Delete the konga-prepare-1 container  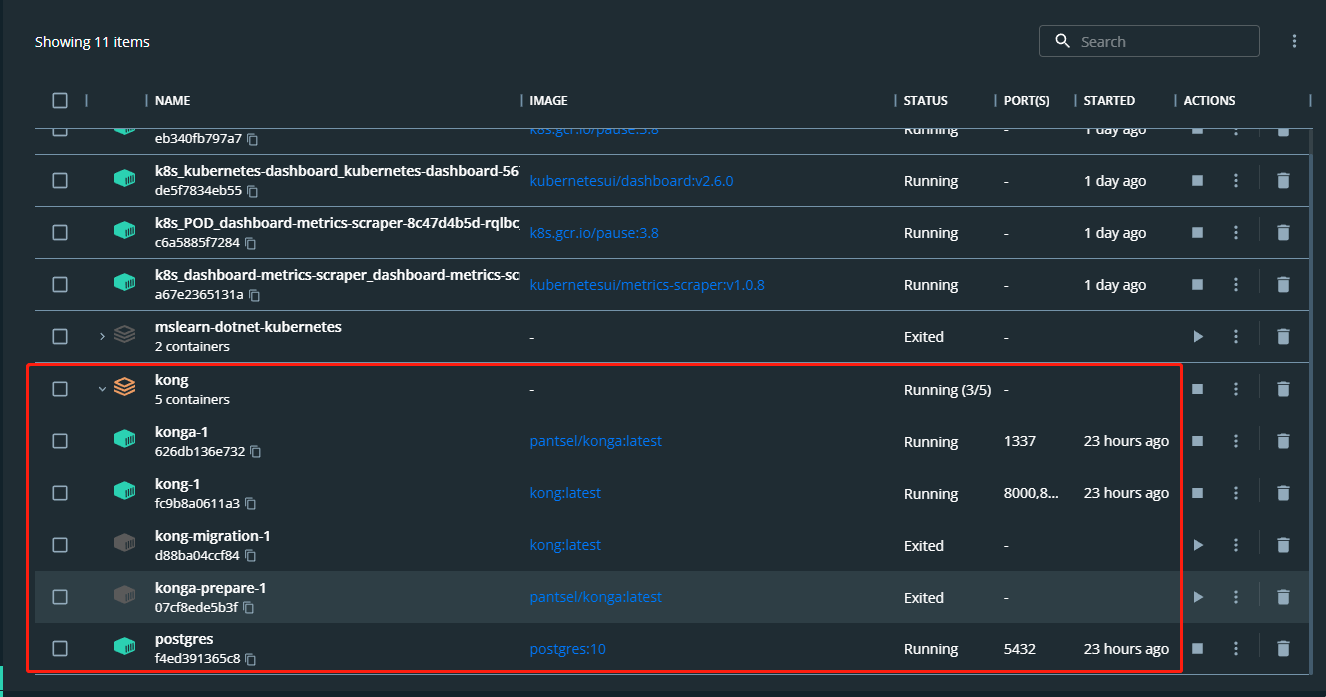coord(1283,597)
